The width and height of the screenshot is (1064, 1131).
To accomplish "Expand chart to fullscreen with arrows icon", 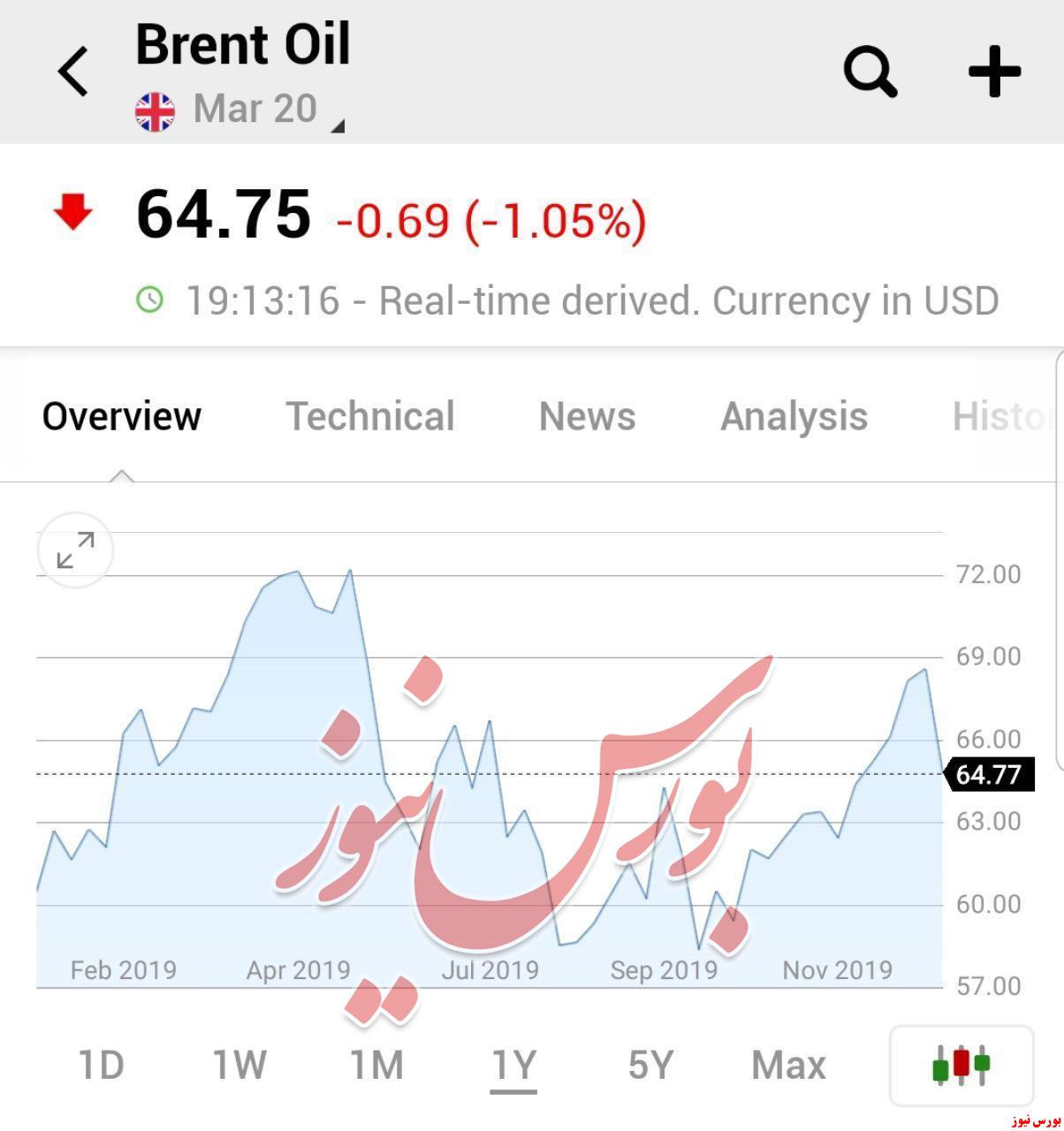I will [x=76, y=550].
